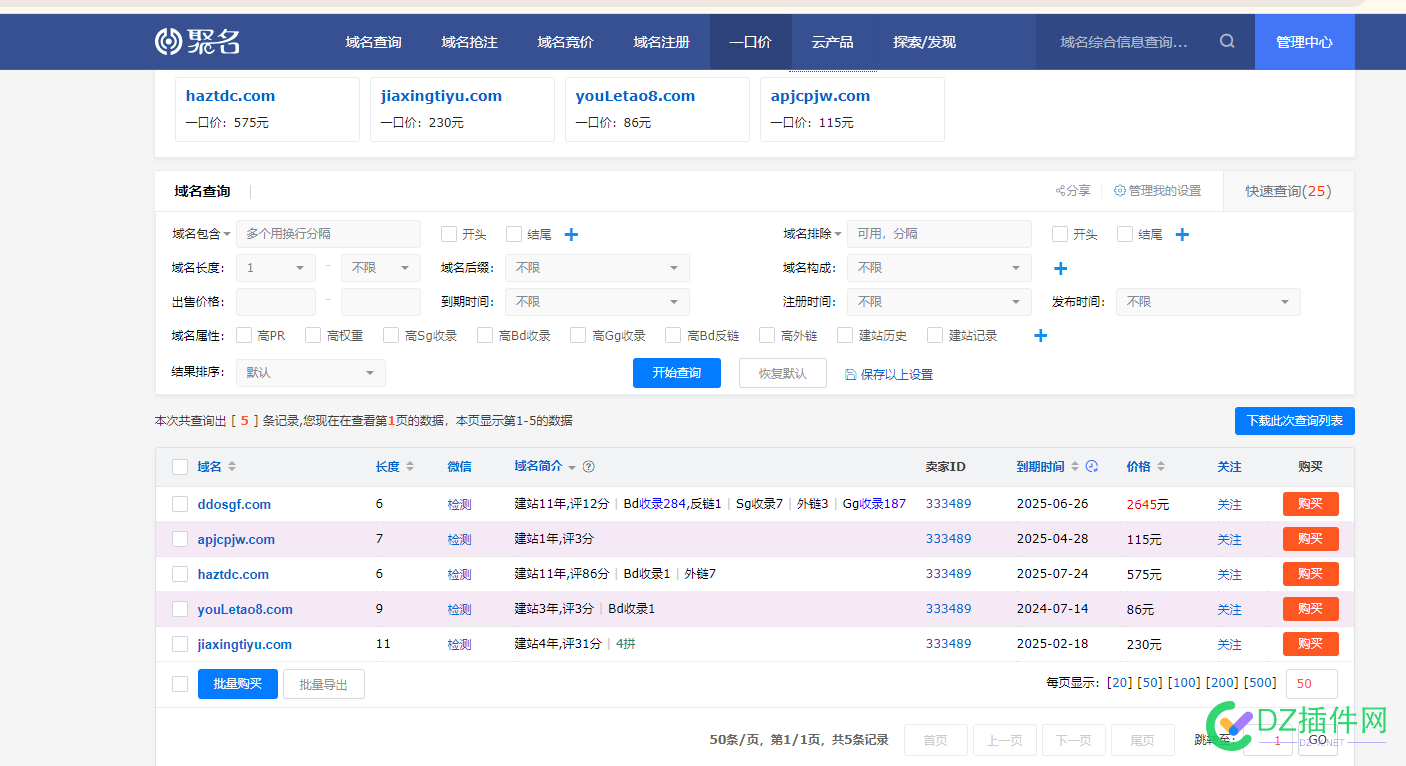Click 管理中心 button in header
1406x766 pixels.
coord(1305,42)
